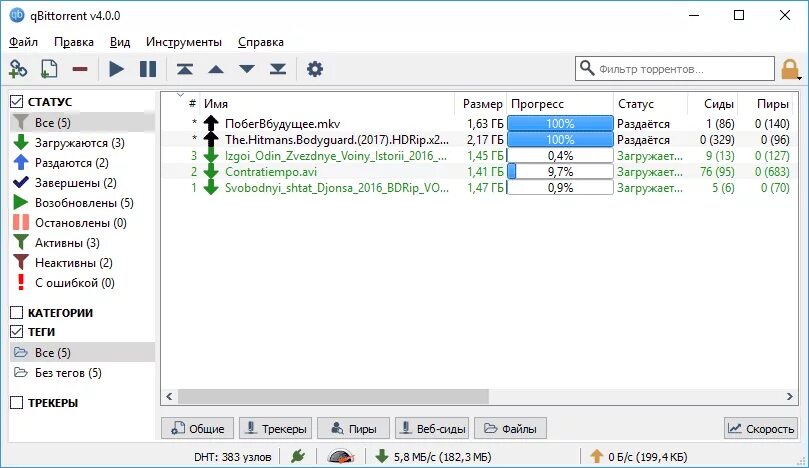This screenshot has width=809, height=468.
Task: Move torrent up in queue
Action: click(216, 69)
